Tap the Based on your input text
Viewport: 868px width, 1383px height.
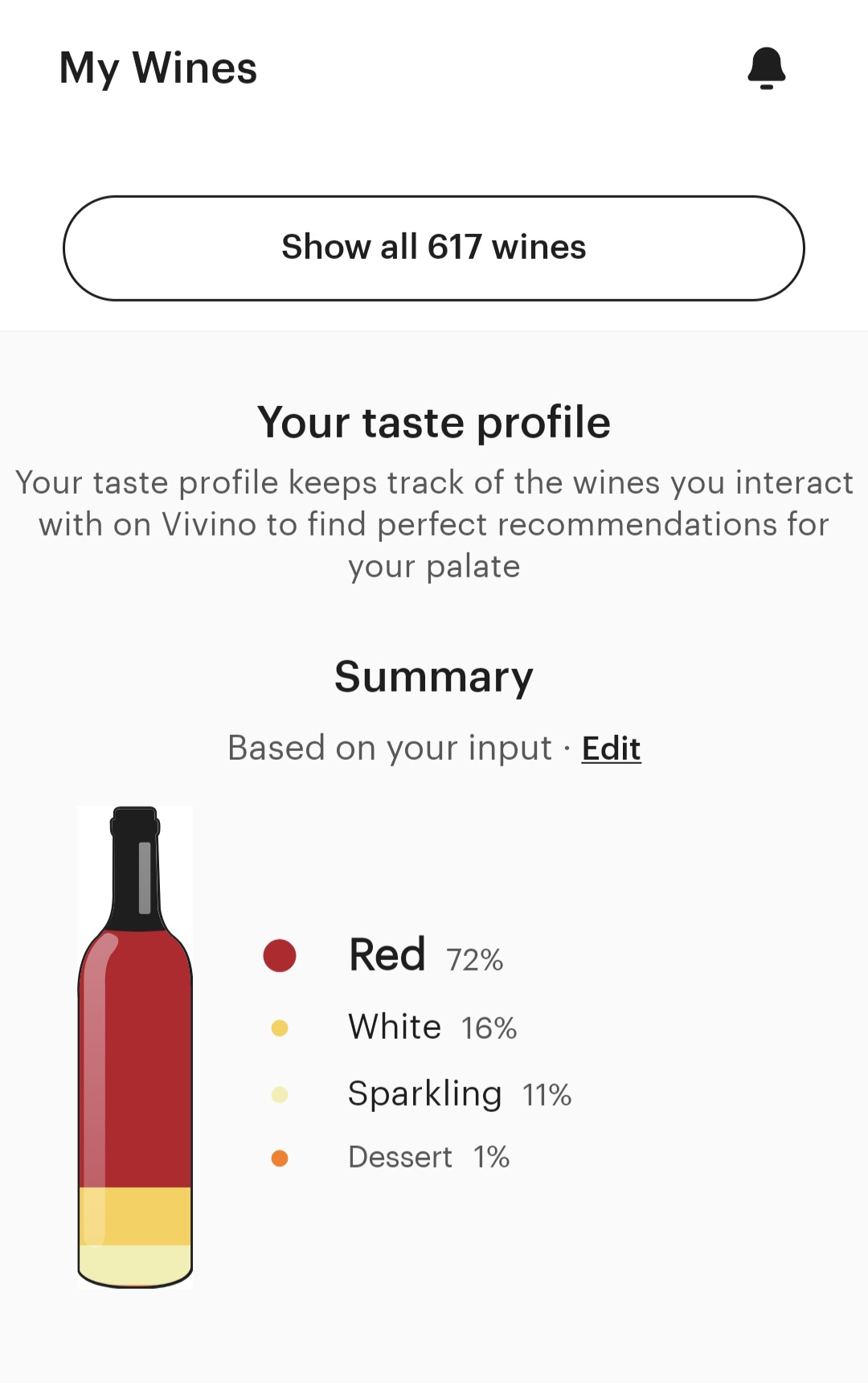tap(390, 749)
